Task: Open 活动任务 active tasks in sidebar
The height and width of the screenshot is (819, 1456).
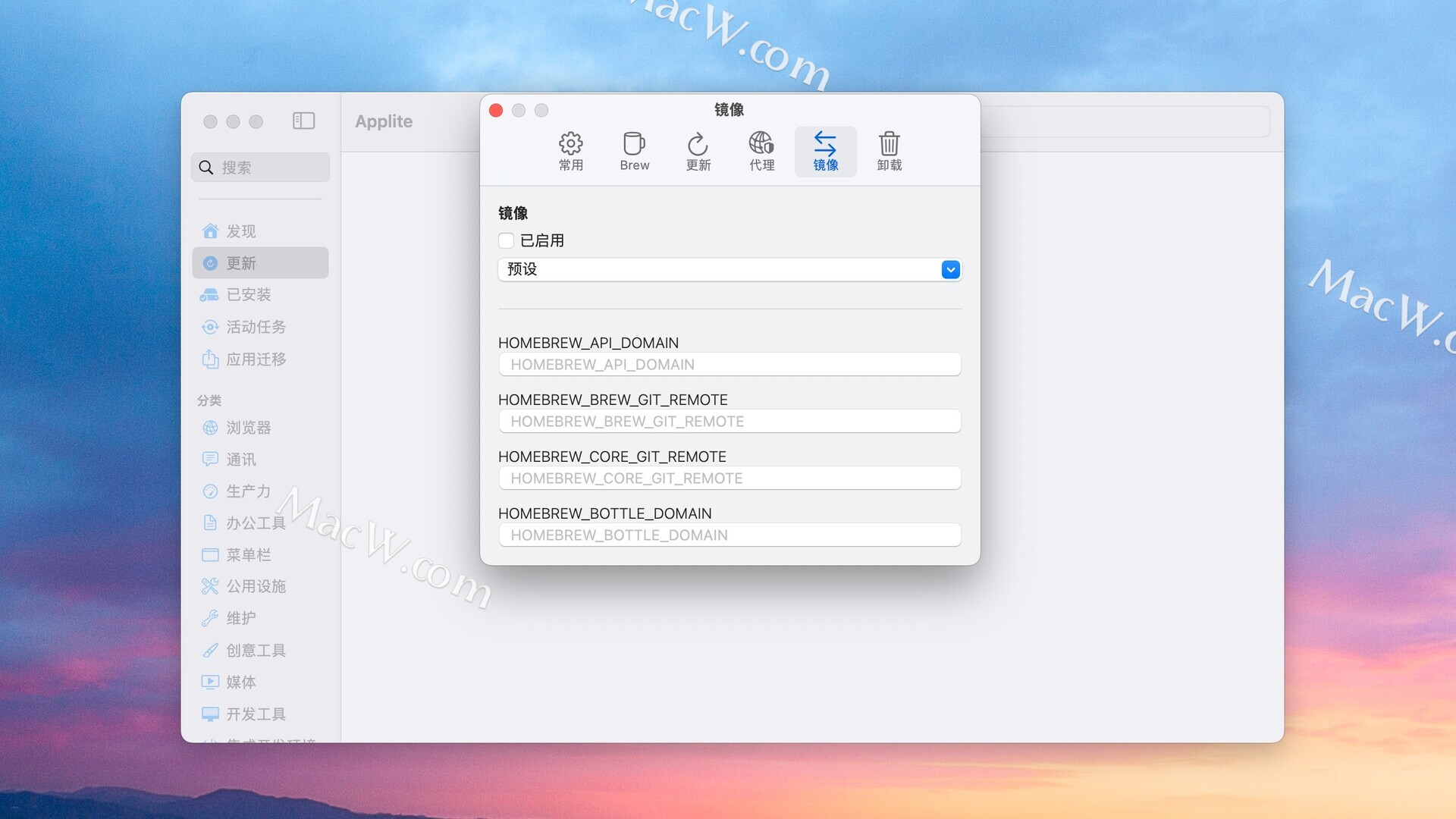Action: click(x=256, y=327)
